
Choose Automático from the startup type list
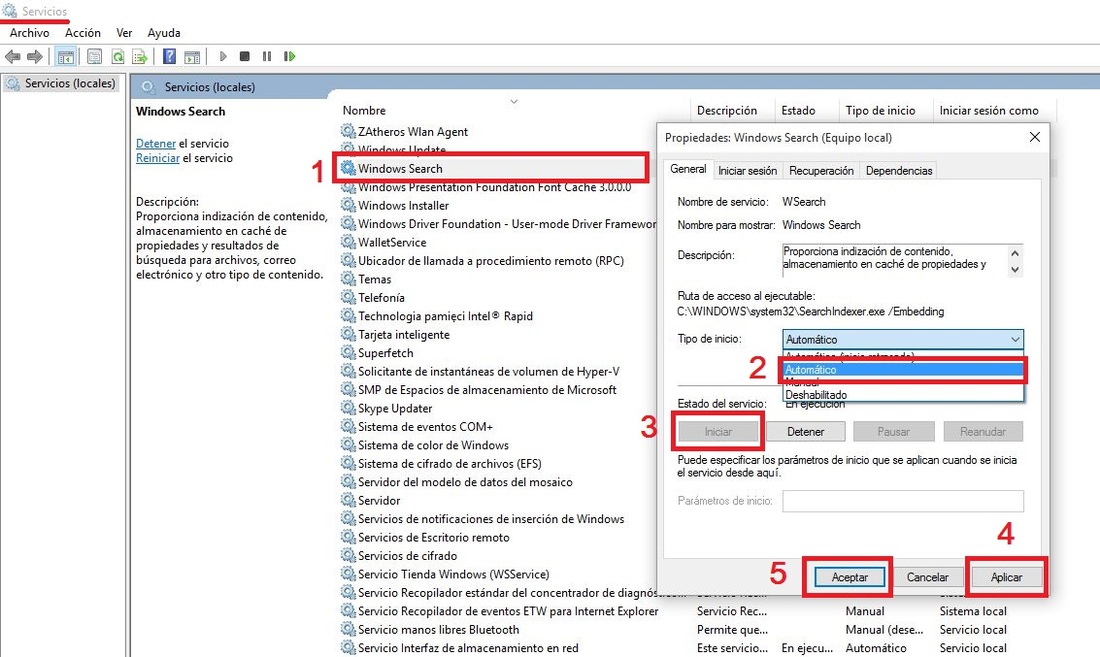pos(903,370)
